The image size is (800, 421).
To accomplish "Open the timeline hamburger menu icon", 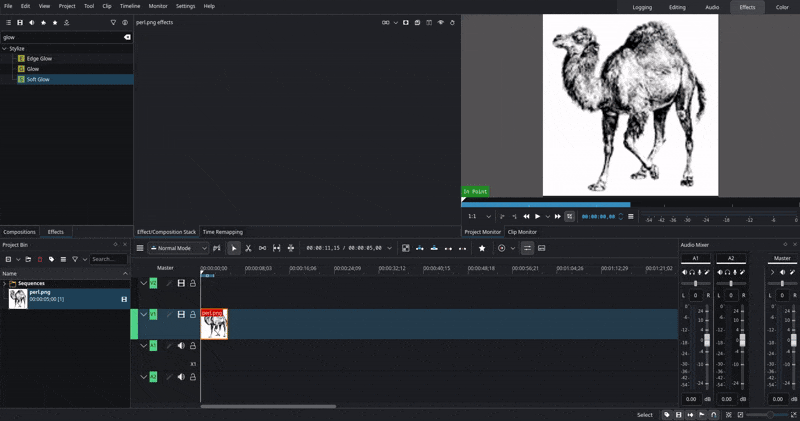I will click(x=140, y=248).
